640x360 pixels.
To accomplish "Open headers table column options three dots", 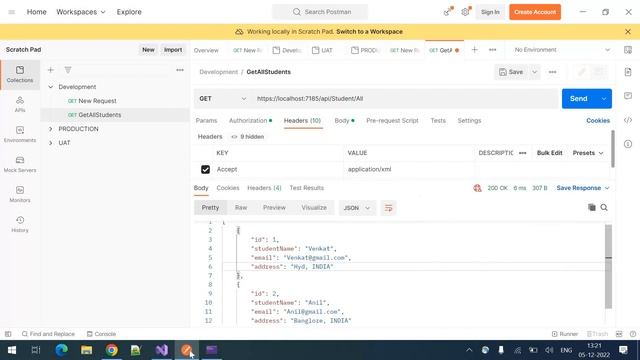I will pos(522,153).
